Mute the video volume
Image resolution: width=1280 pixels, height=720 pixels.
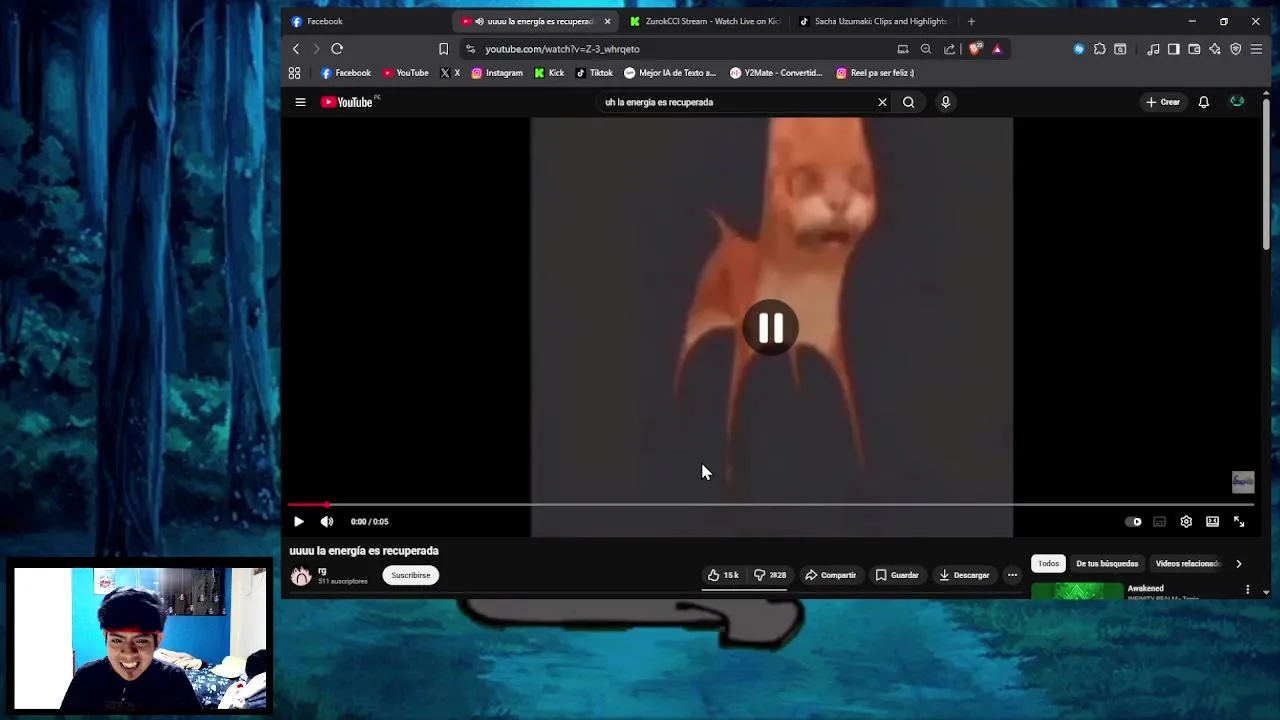pyautogui.click(x=327, y=521)
